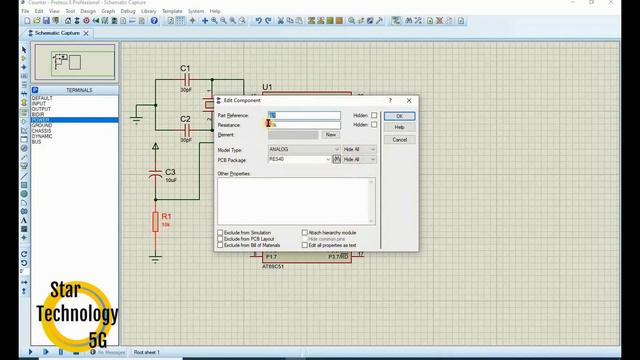This screenshot has height=360, width=640.
Task: Play the simulation
Action: click(x=31, y=352)
